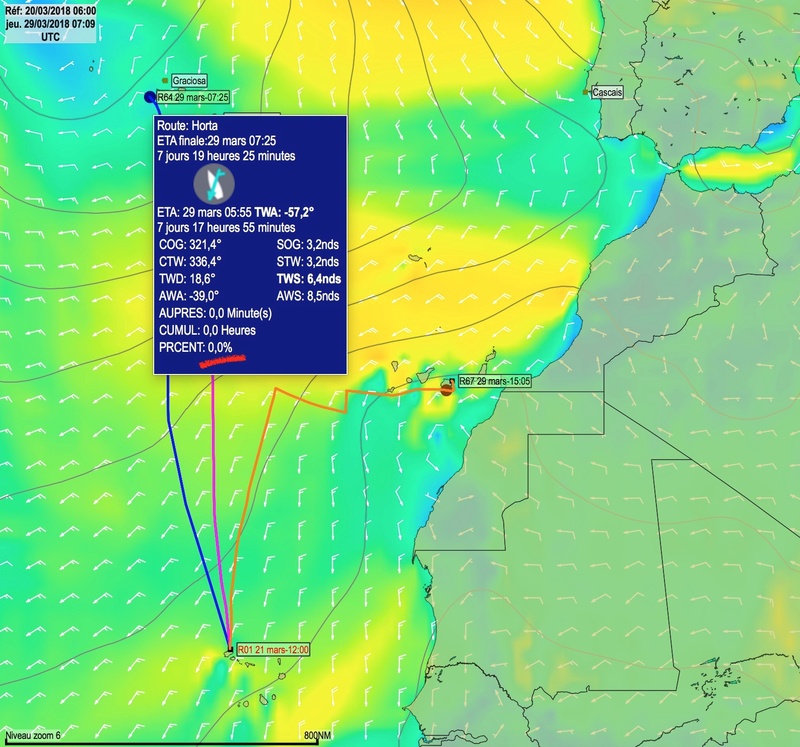
Task: Click the SOG: 3,2nds value
Action: (x=308, y=244)
